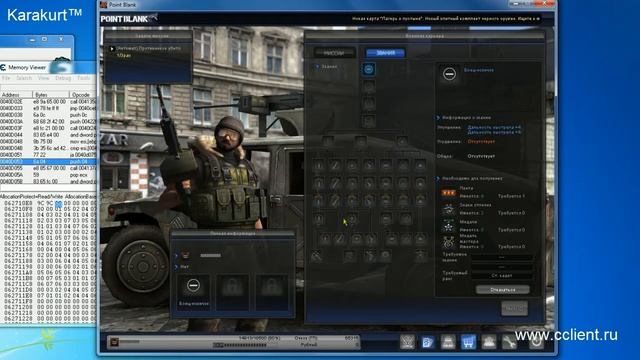The image size is (640, 360).
Task: Toggle the Информация о знаке section arrow
Action: [x=438, y=118]
